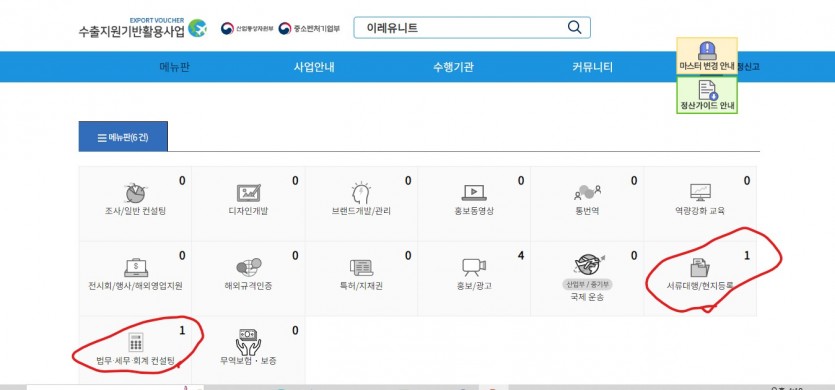The width and height of the screenshot is (835, 390).
Task: Open the 수행기관 navigation menu
Action: click(x=453, y=67)
